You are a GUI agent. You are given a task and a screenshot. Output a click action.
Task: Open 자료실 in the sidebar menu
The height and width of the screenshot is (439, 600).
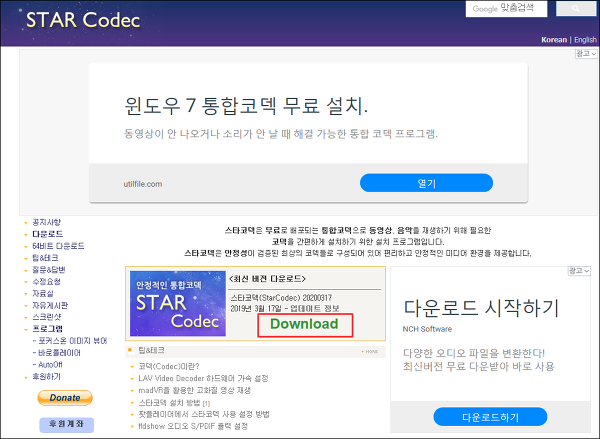click(x=43, y=294)
